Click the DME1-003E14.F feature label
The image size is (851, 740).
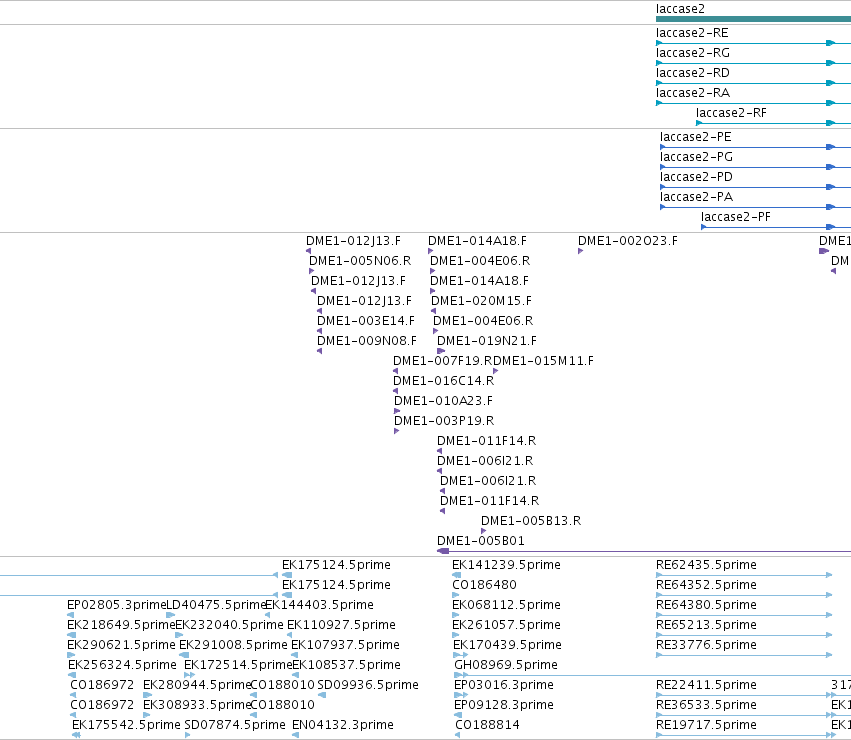365,321
